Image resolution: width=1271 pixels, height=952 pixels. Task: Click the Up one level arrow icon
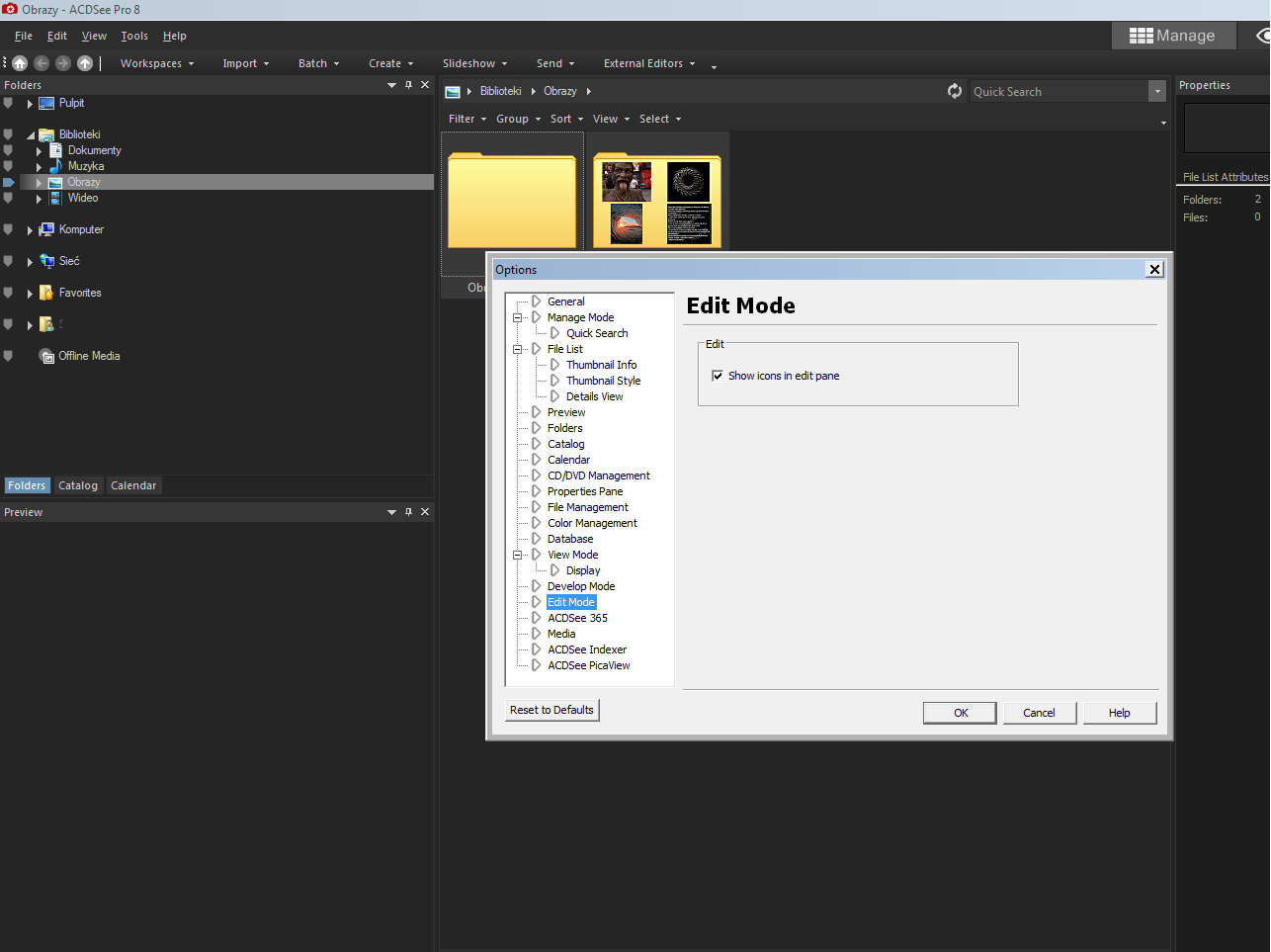[x=85, y=63]
